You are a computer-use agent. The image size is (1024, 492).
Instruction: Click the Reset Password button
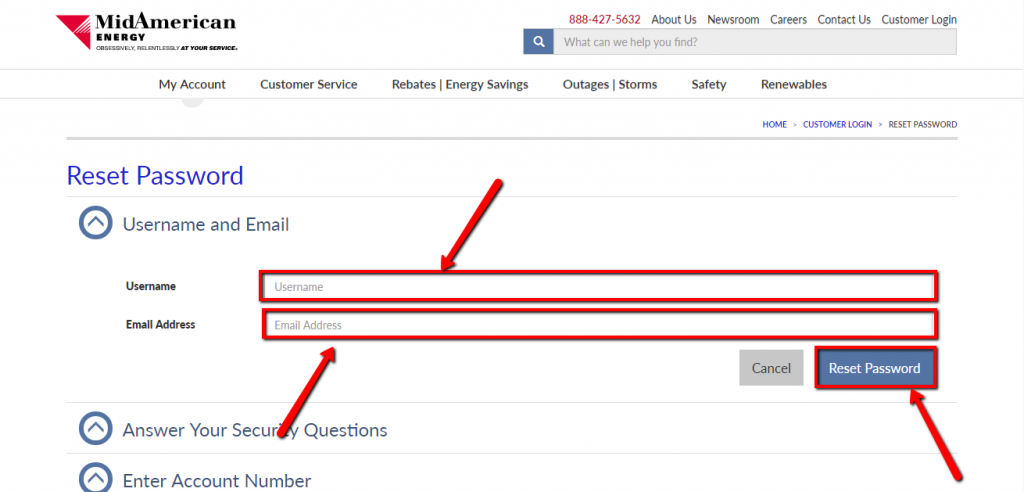pyautogui.click(x=874, y=368)
